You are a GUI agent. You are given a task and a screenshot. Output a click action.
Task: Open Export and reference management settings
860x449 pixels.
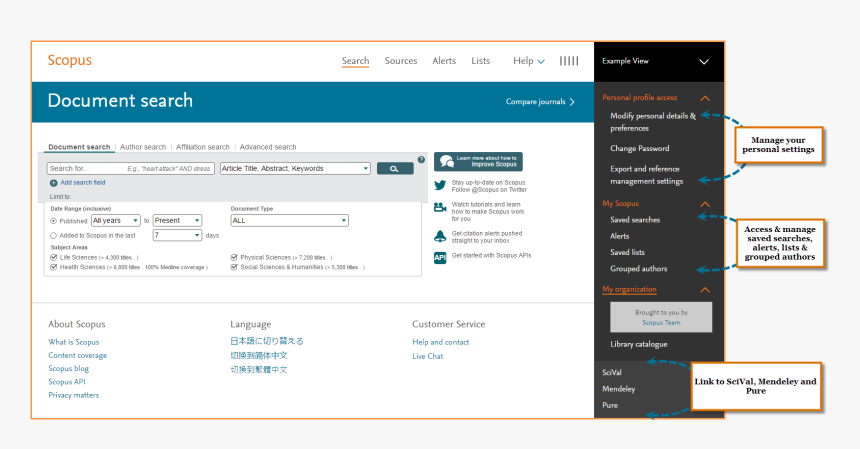647,175
